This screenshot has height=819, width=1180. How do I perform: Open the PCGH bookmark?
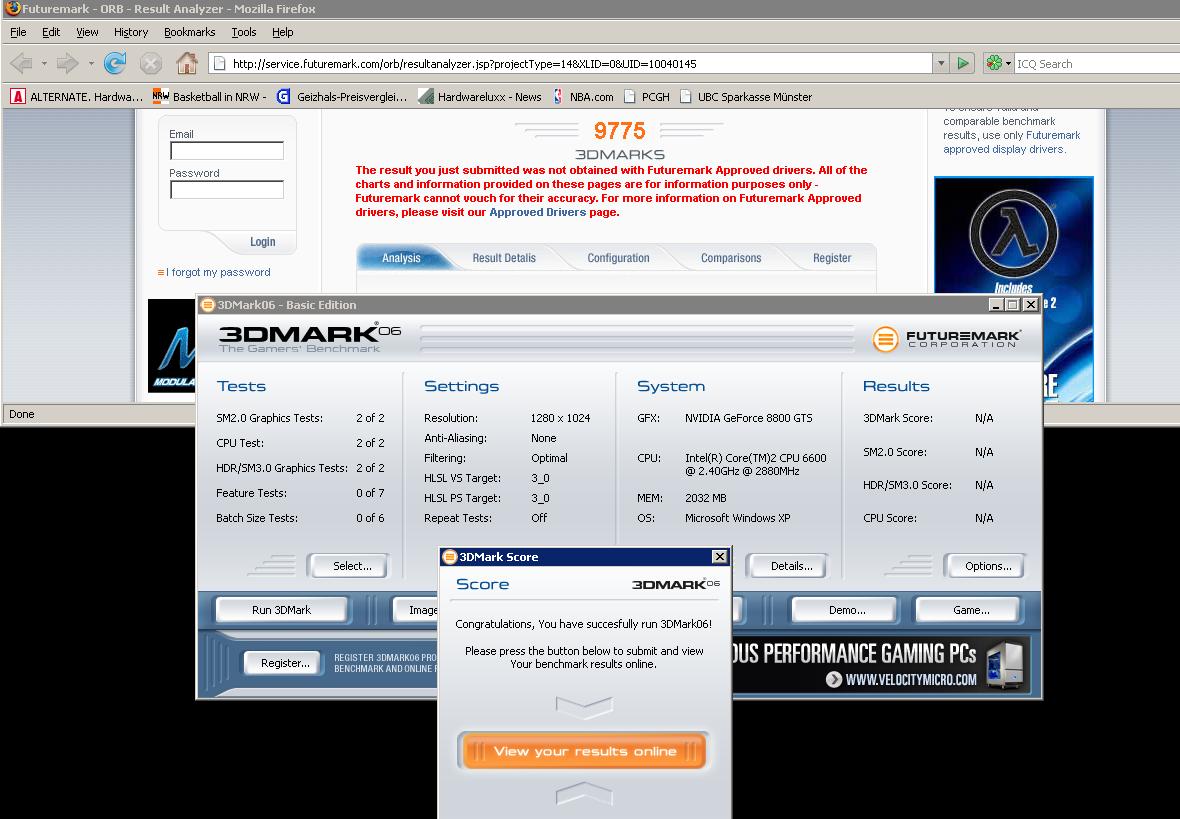click(x=646, y=96)
